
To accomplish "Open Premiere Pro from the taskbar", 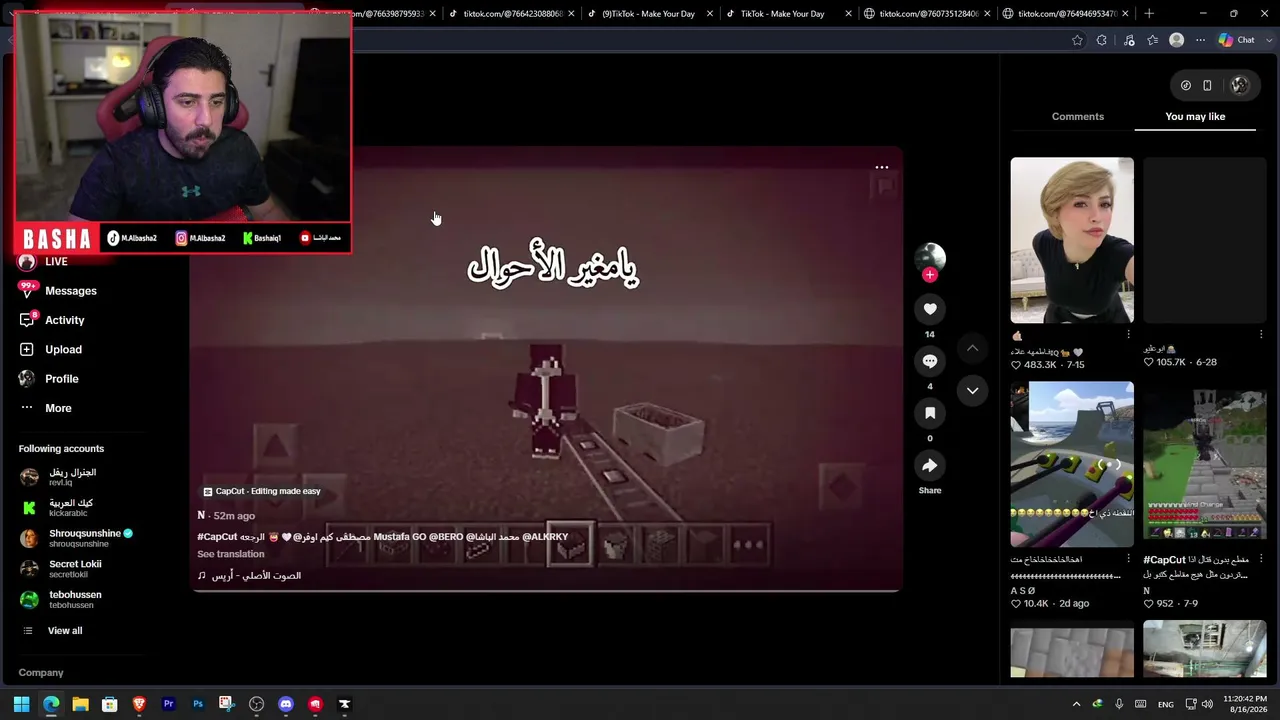I will point(168,704).
